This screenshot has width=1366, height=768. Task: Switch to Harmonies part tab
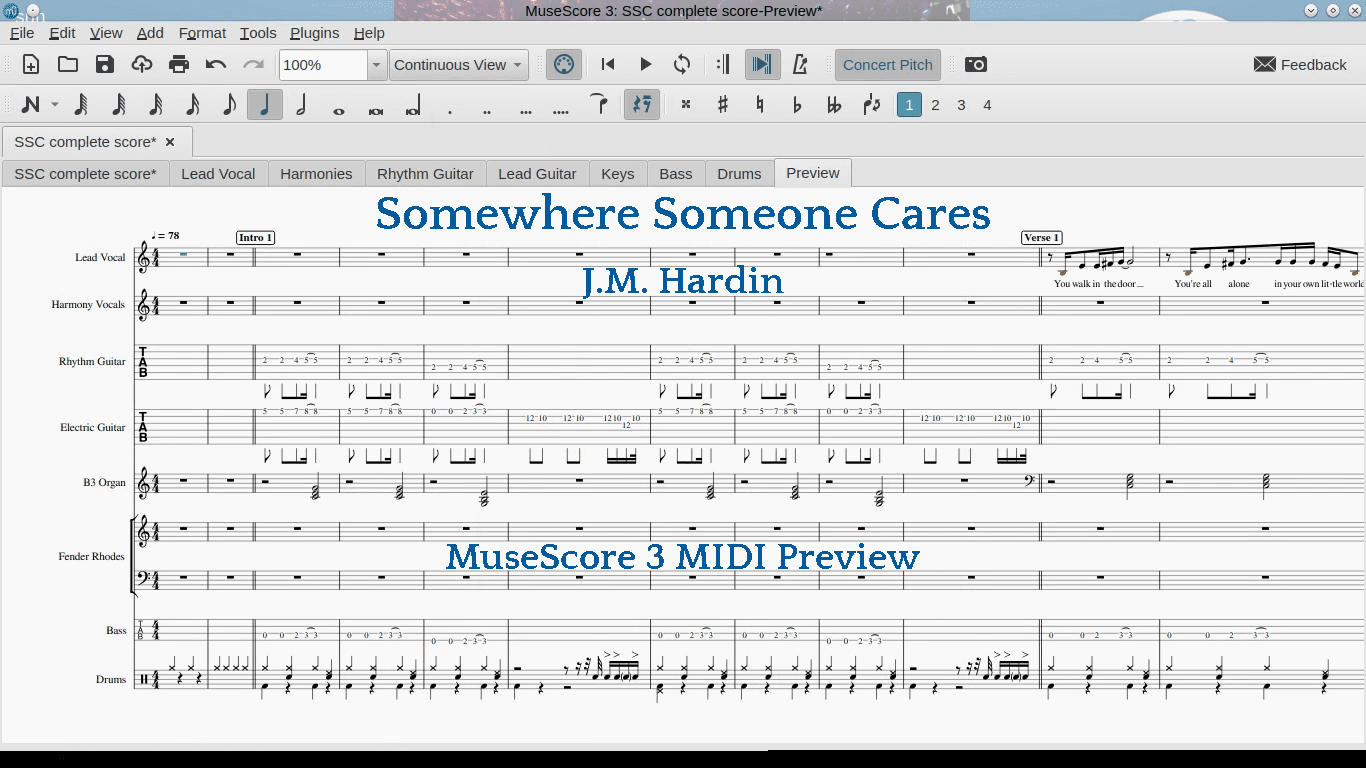click(316, 174)
